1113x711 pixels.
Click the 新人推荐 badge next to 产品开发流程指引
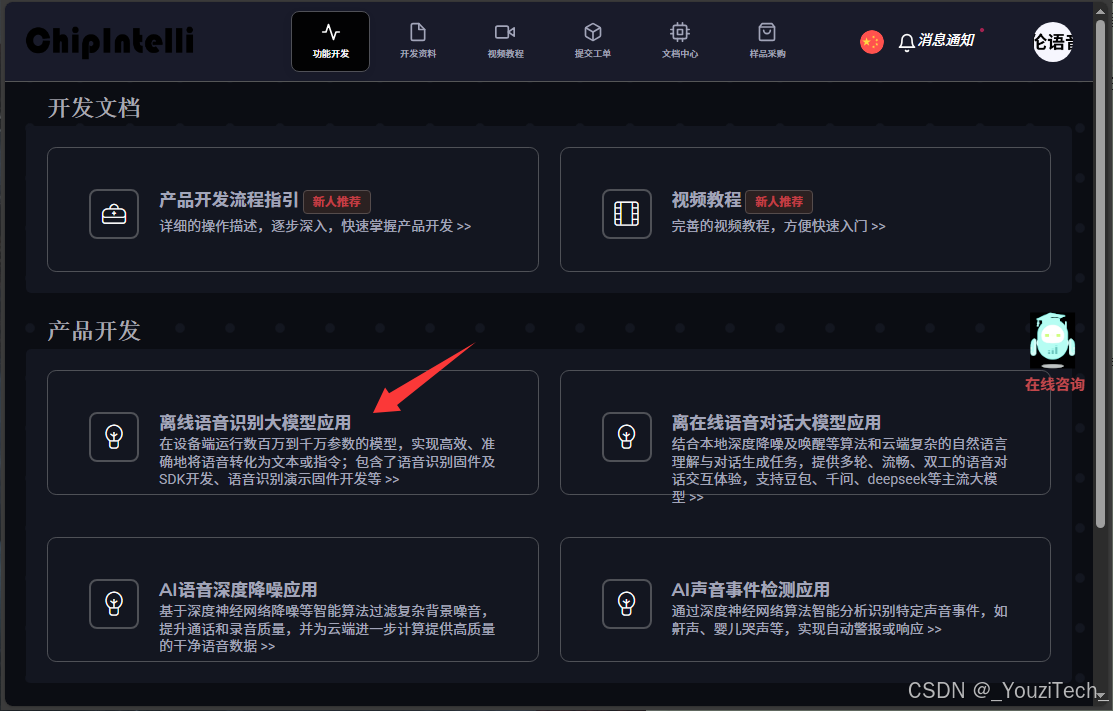pyautogui.click(x=336, y=202)
